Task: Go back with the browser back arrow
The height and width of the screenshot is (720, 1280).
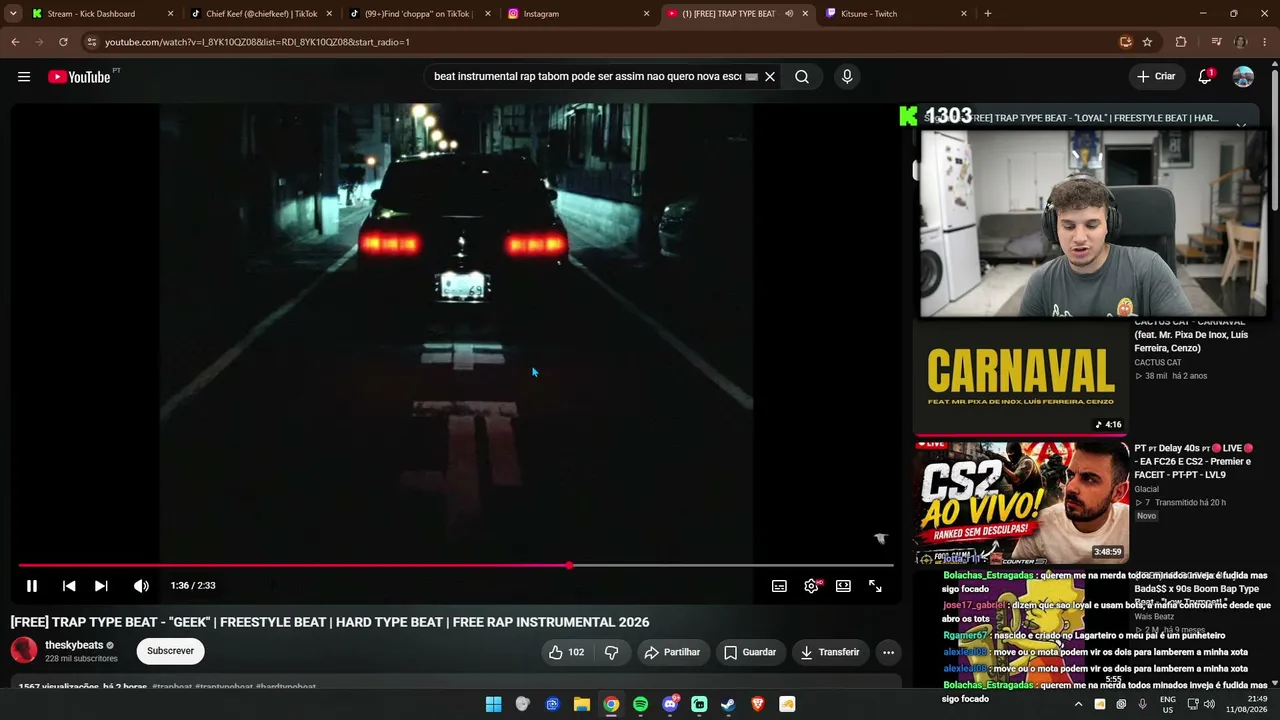Action: [15, 42]
